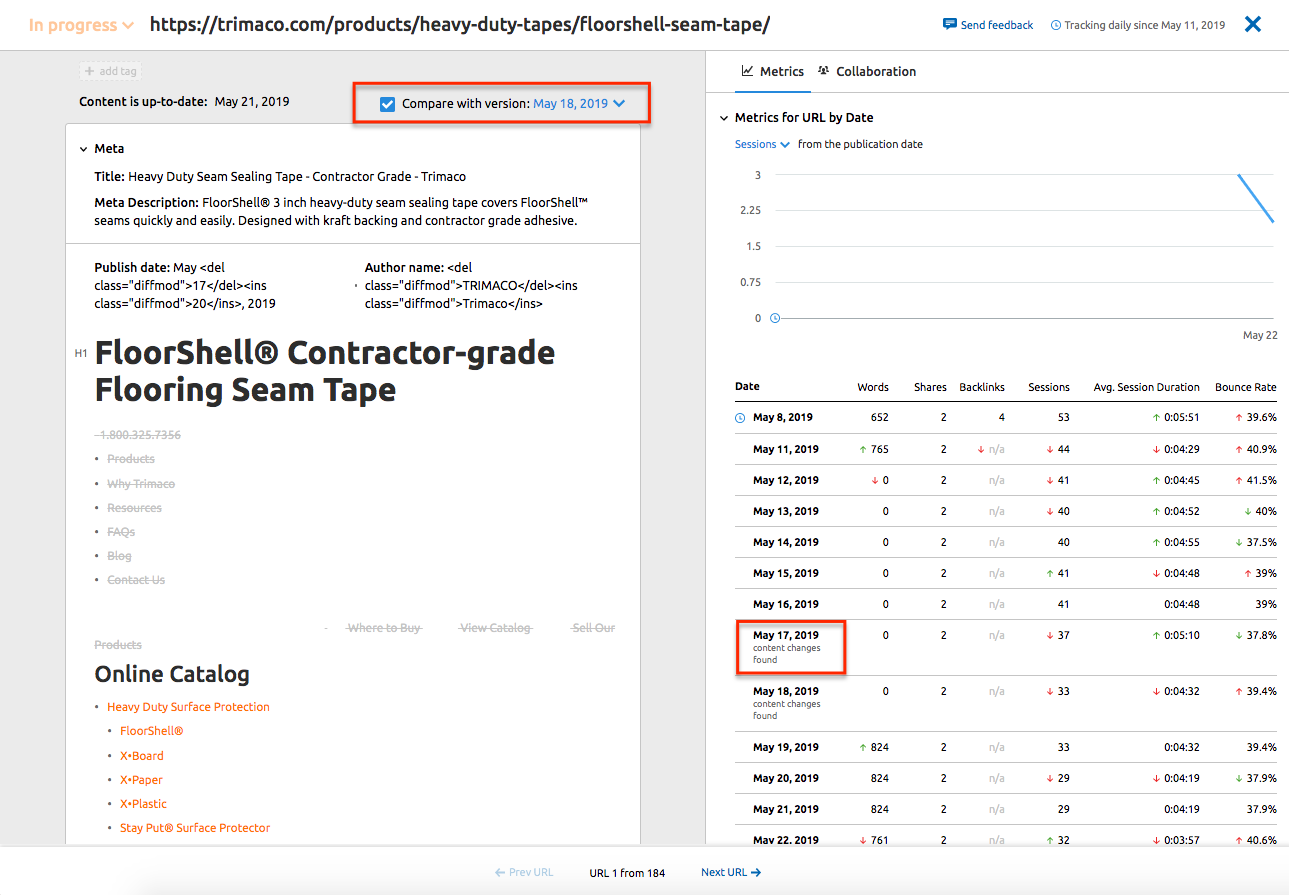Viewport: 1289px width, 895px height.
Task: Close the content audit panel
Action: pos(1253,24)
